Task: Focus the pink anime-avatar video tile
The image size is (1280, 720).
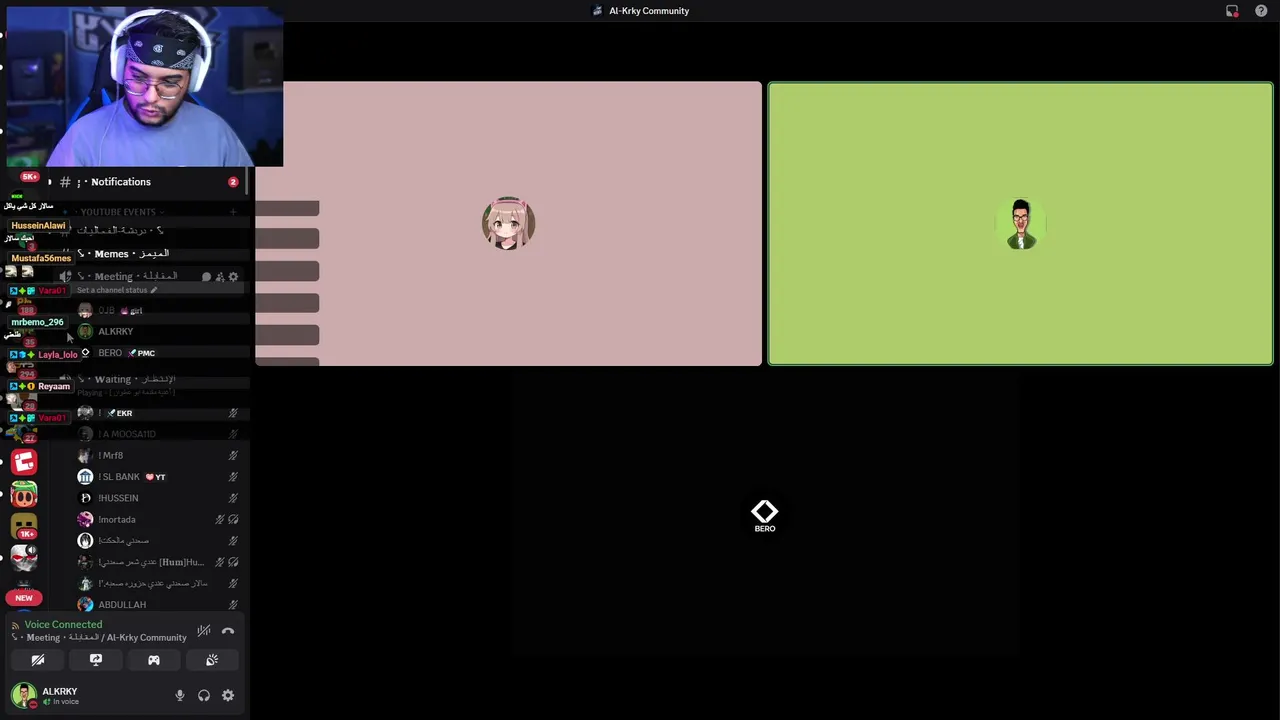Action: point(509,223)
